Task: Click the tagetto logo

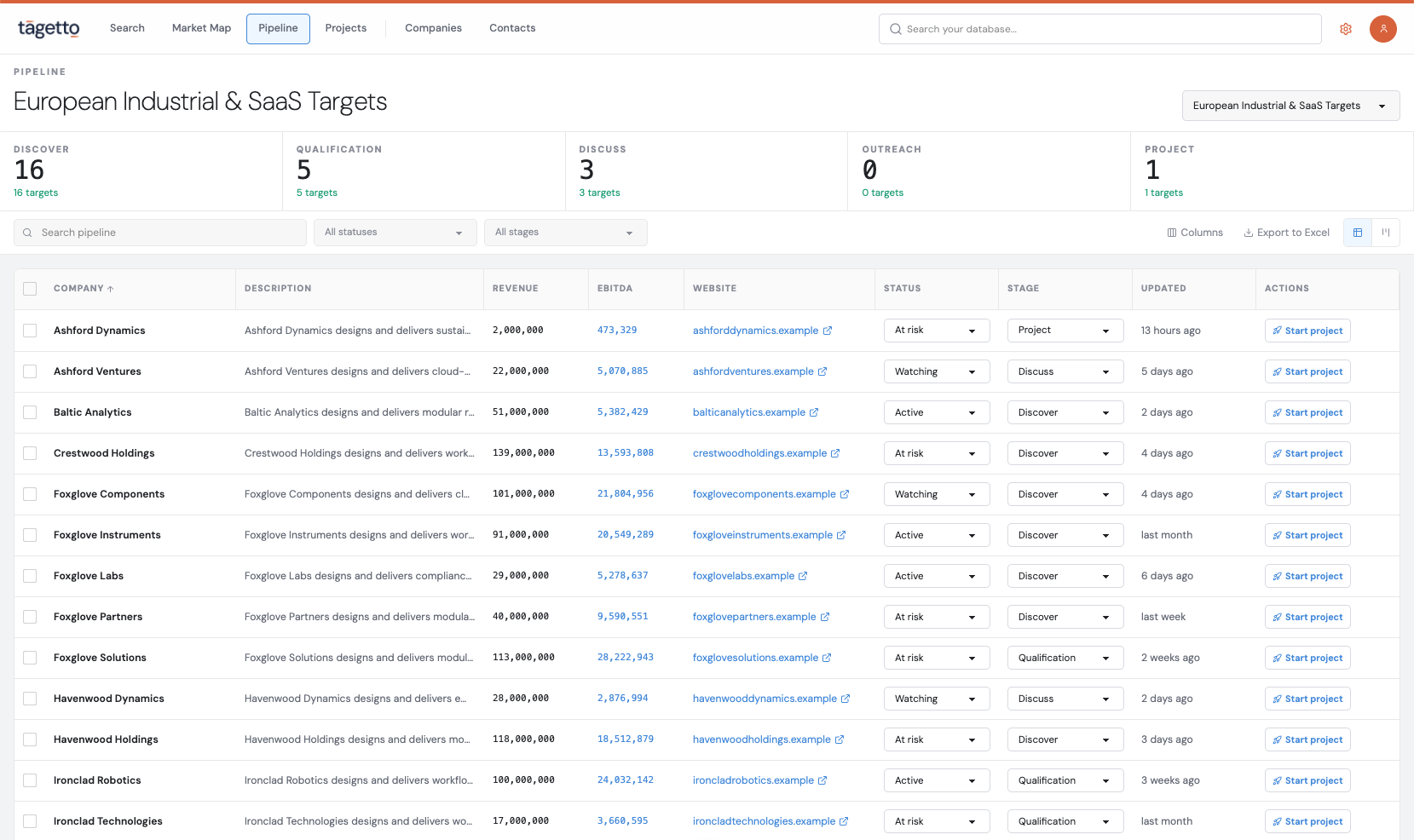Action: coord(49,29)
